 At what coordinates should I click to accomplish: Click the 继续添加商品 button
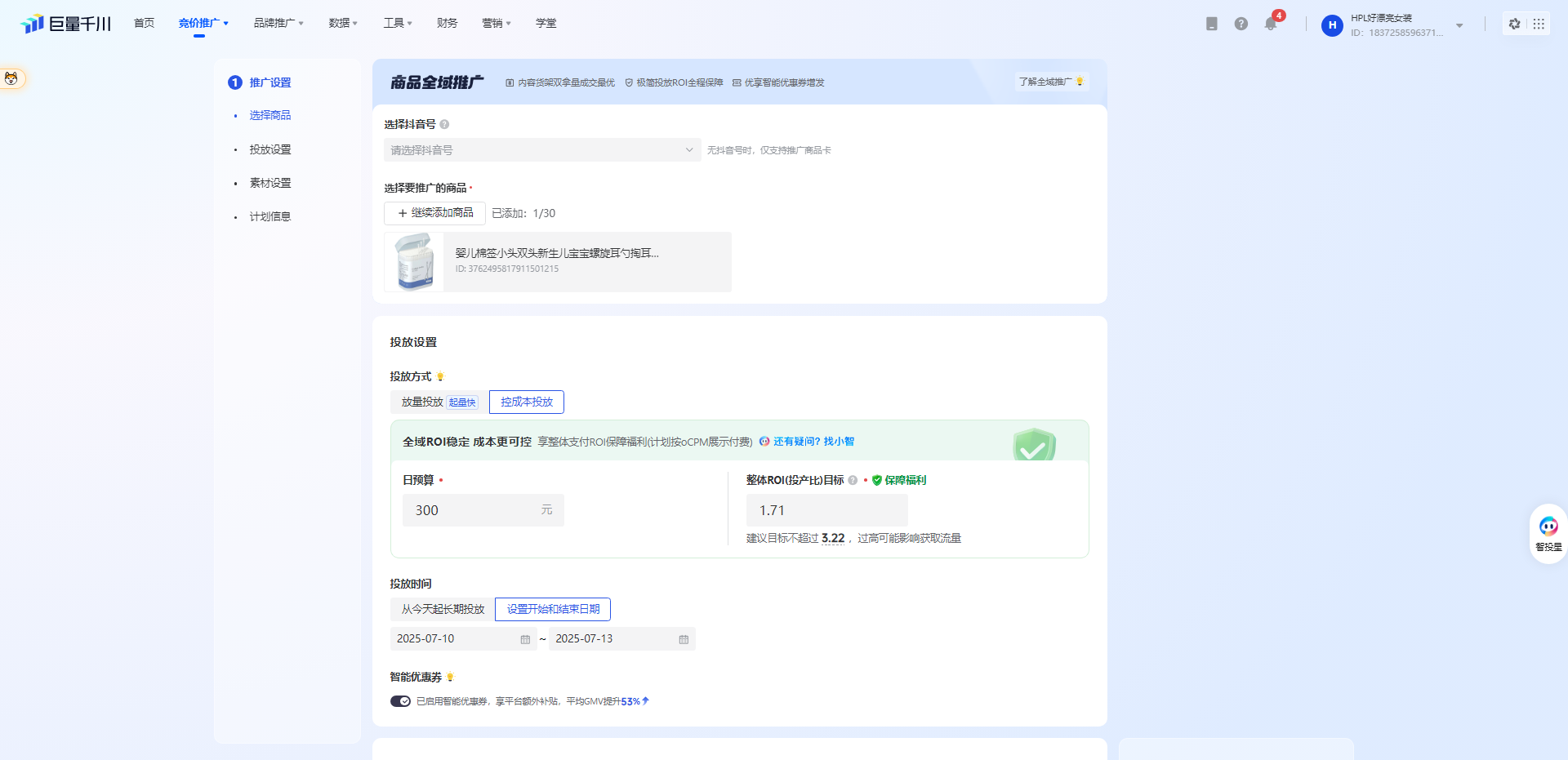434,213
